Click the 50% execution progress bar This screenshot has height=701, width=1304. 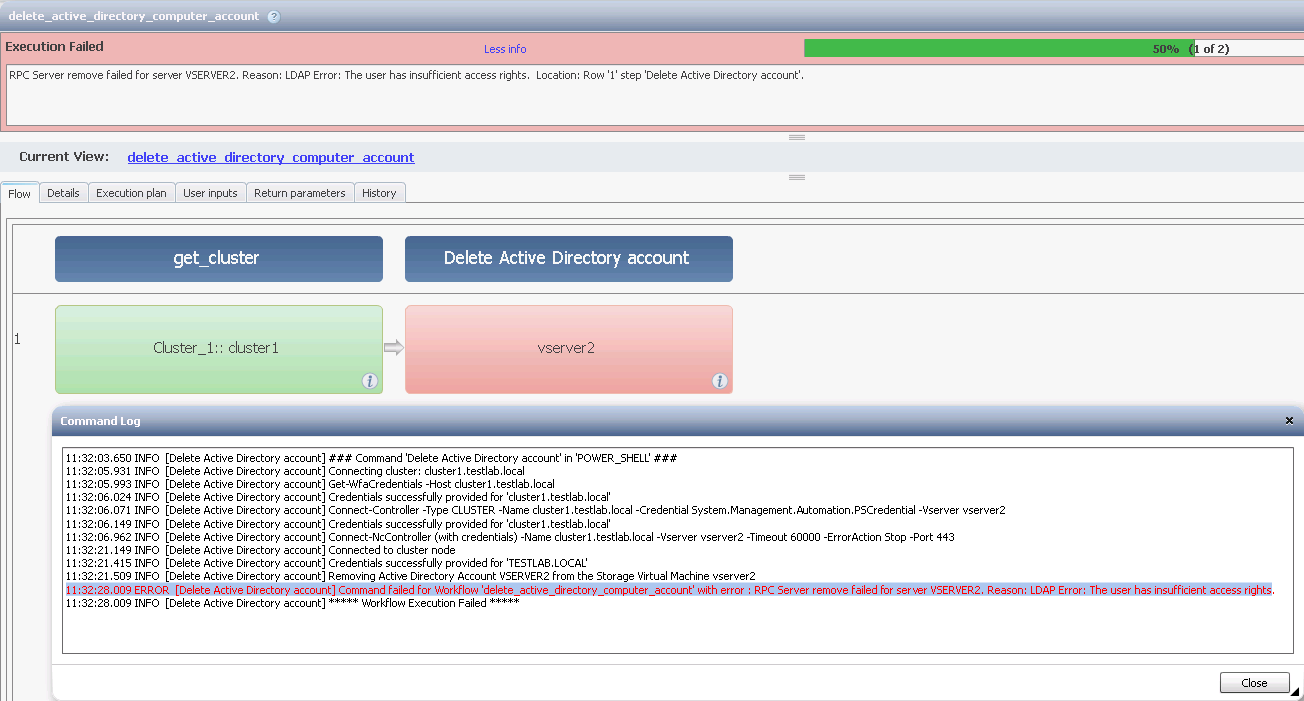[1054, 48]
